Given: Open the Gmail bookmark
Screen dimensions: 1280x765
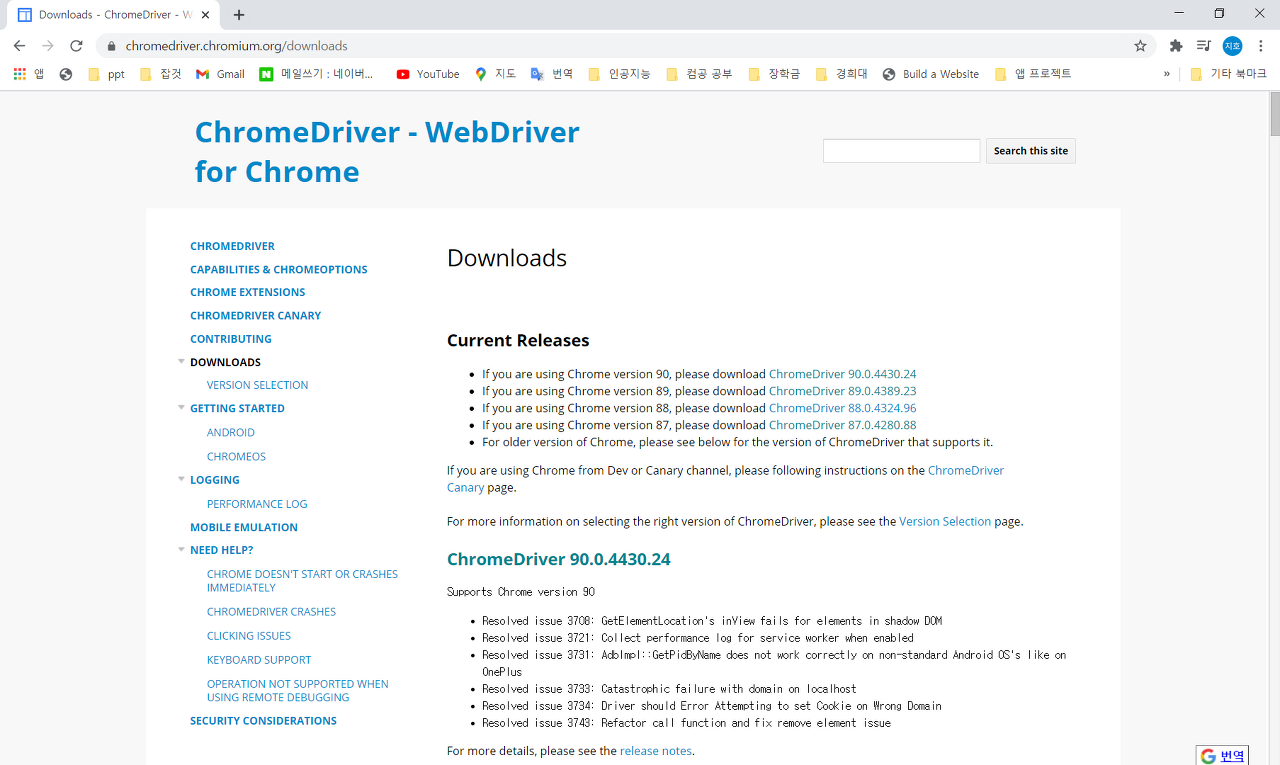Looking at the screenshot, I should pos(220,74).
